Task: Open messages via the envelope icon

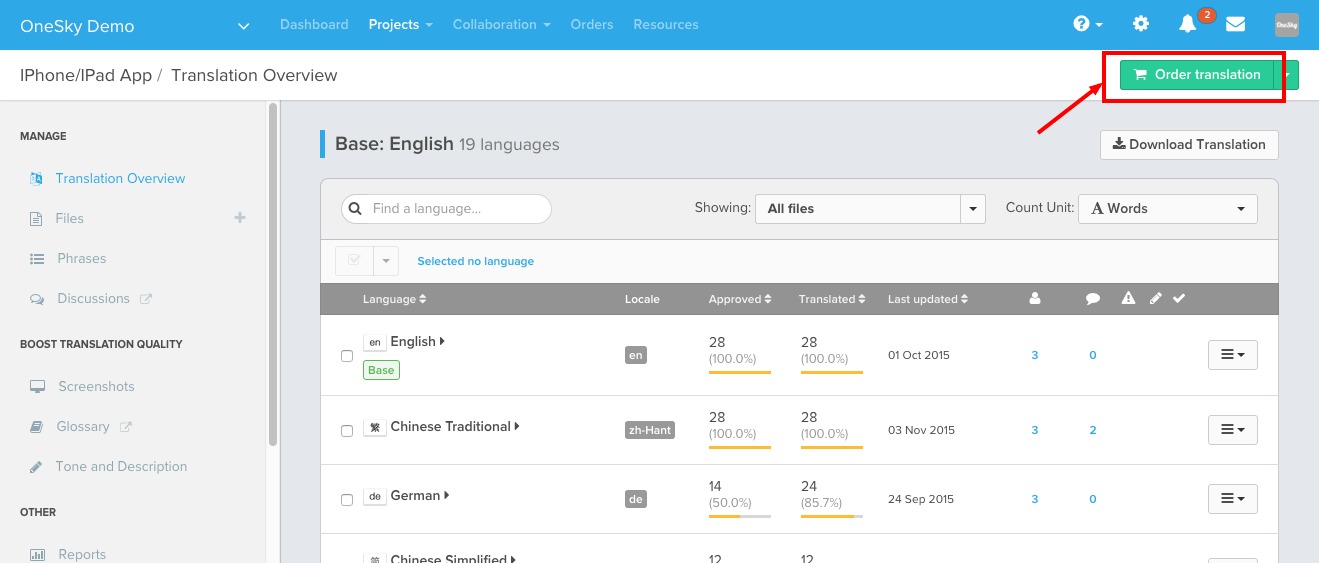Action: (1235, 24)
